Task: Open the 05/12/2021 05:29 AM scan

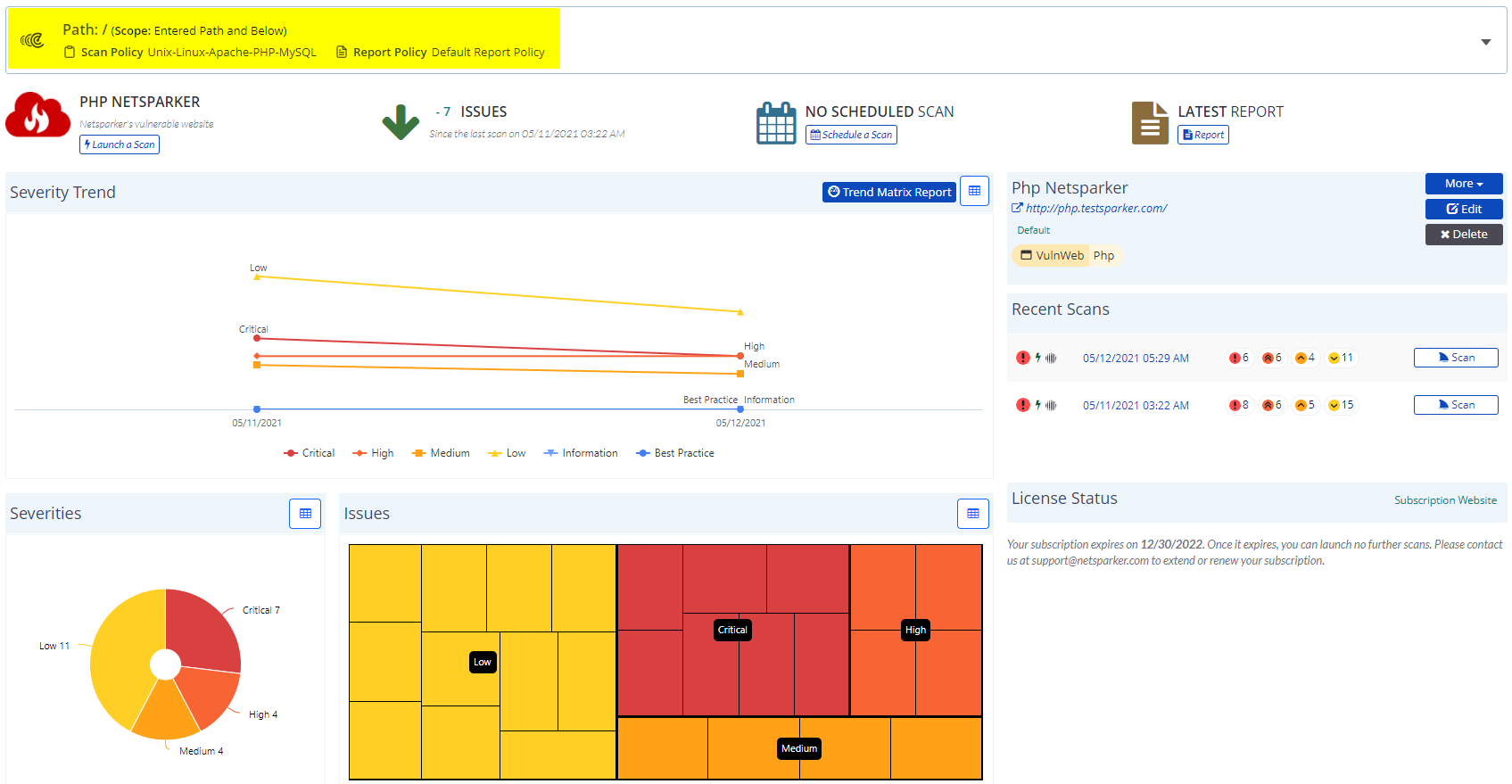Action: pos(1136,359)
